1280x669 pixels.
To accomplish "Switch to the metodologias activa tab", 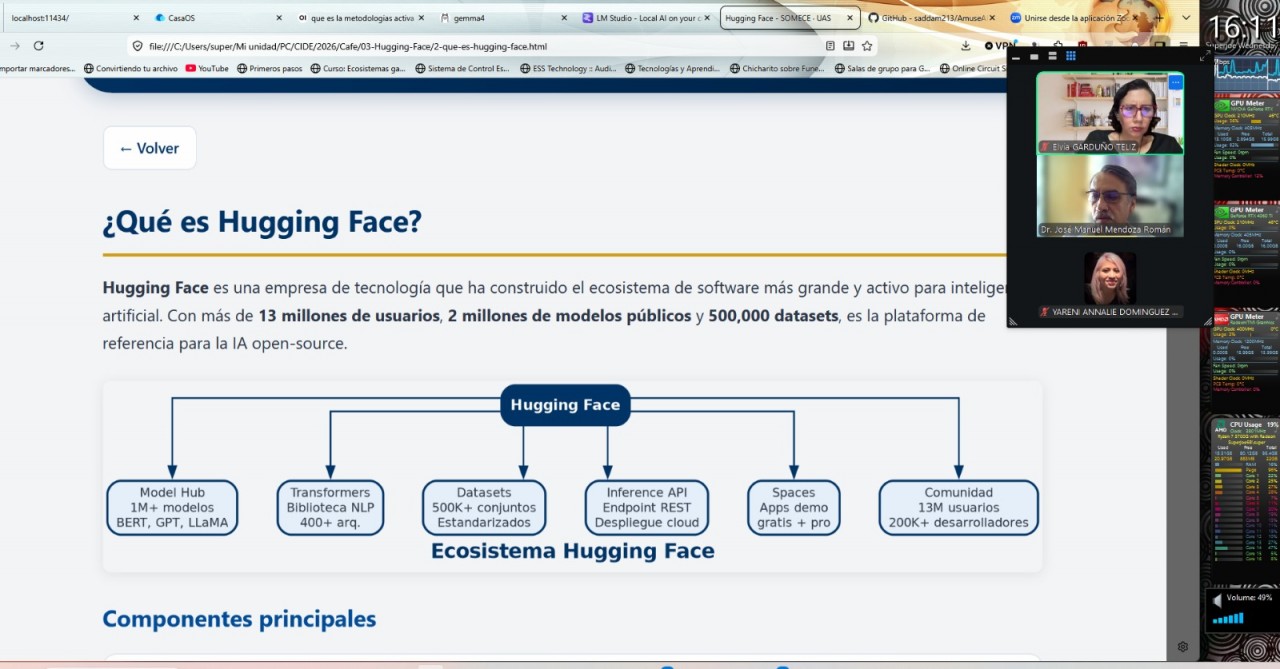I will coord(360,18).
